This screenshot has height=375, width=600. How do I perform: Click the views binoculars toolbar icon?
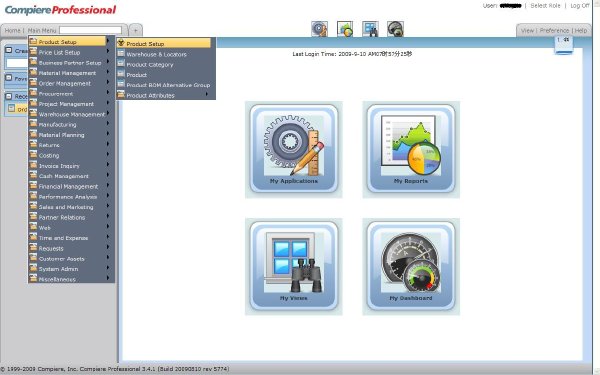[370, 29]
